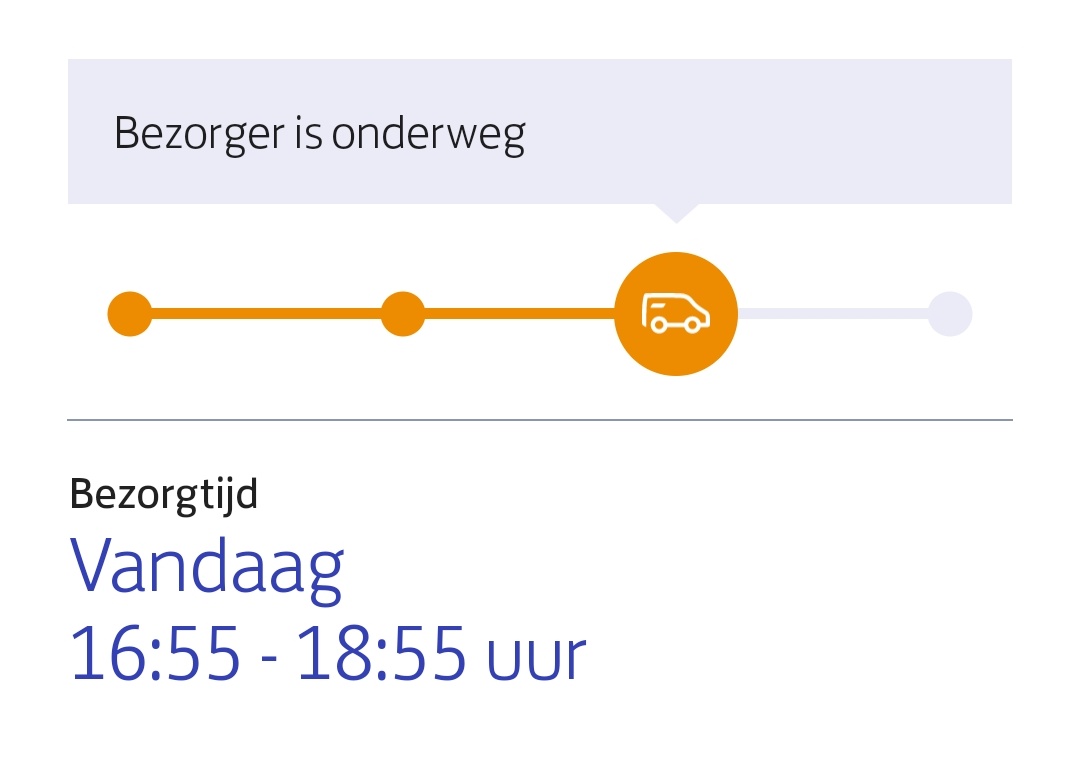The height and width of the screenshot is (771, 1080).
Task: Click the word 'Bezorger' in banner
Action: (x=199, y=134)
